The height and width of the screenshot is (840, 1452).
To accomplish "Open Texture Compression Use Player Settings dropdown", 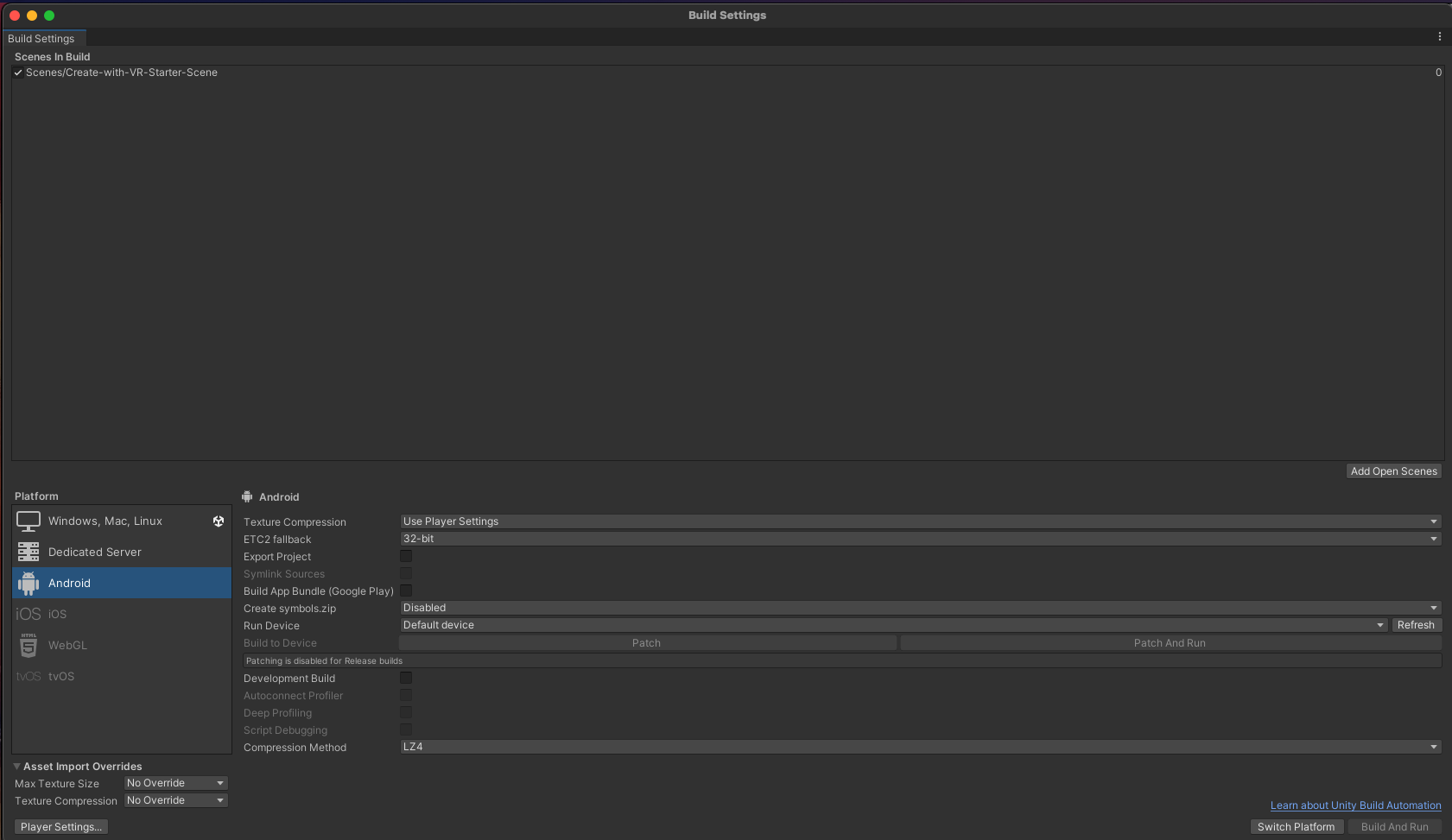I will pyautogui.click(x=921, y=521).
